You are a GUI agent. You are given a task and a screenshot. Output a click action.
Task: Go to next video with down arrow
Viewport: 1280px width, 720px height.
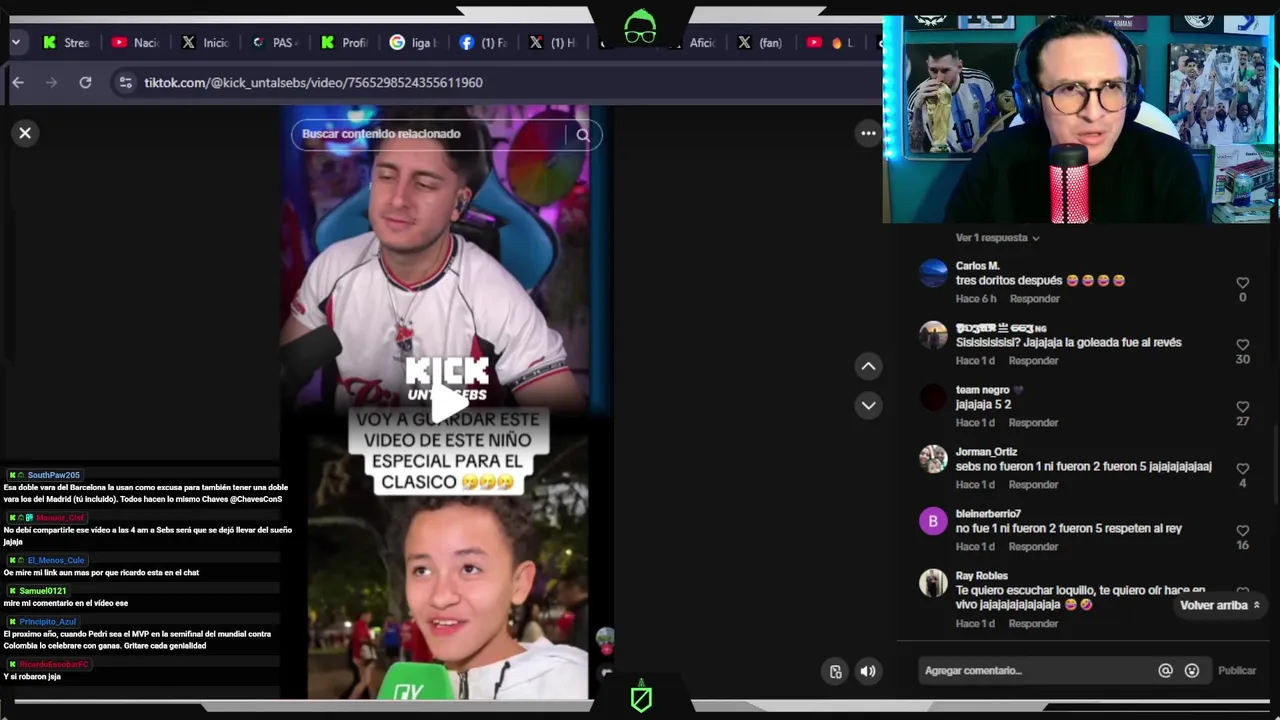pos(868,405)
